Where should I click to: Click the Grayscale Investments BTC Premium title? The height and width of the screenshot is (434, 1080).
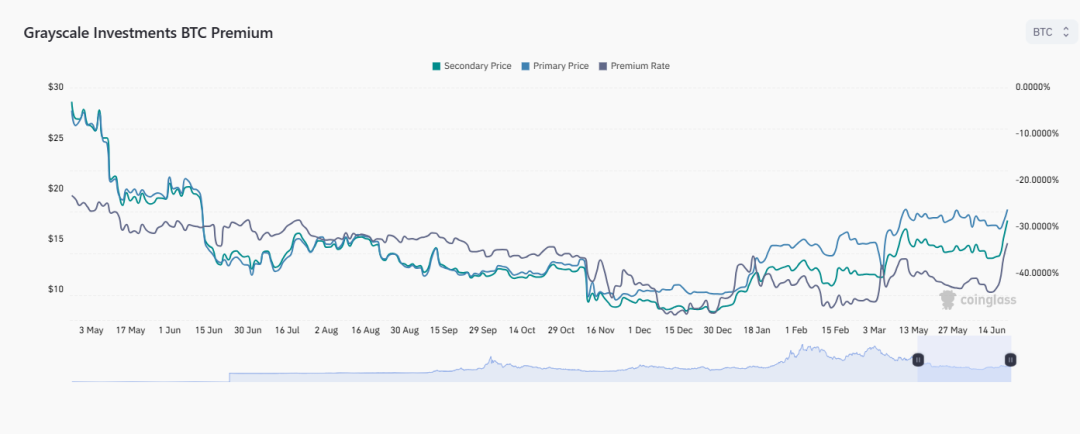[x=148, y=33]
